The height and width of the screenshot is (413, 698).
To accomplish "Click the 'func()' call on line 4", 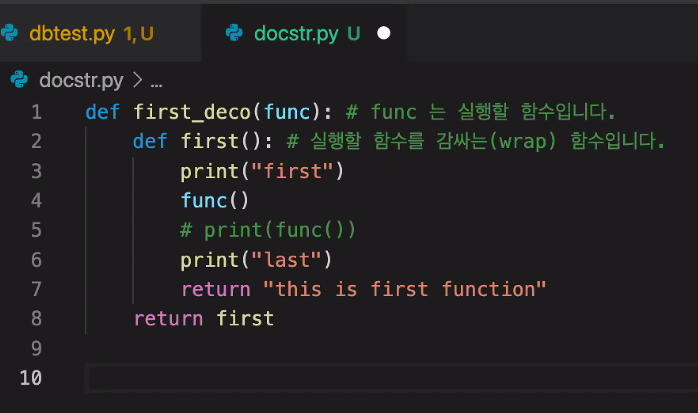I will coord(215,200).
